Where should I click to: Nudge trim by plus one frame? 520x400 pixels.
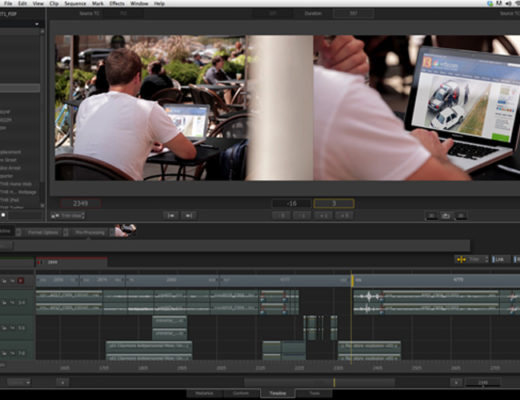click(323, 216)
